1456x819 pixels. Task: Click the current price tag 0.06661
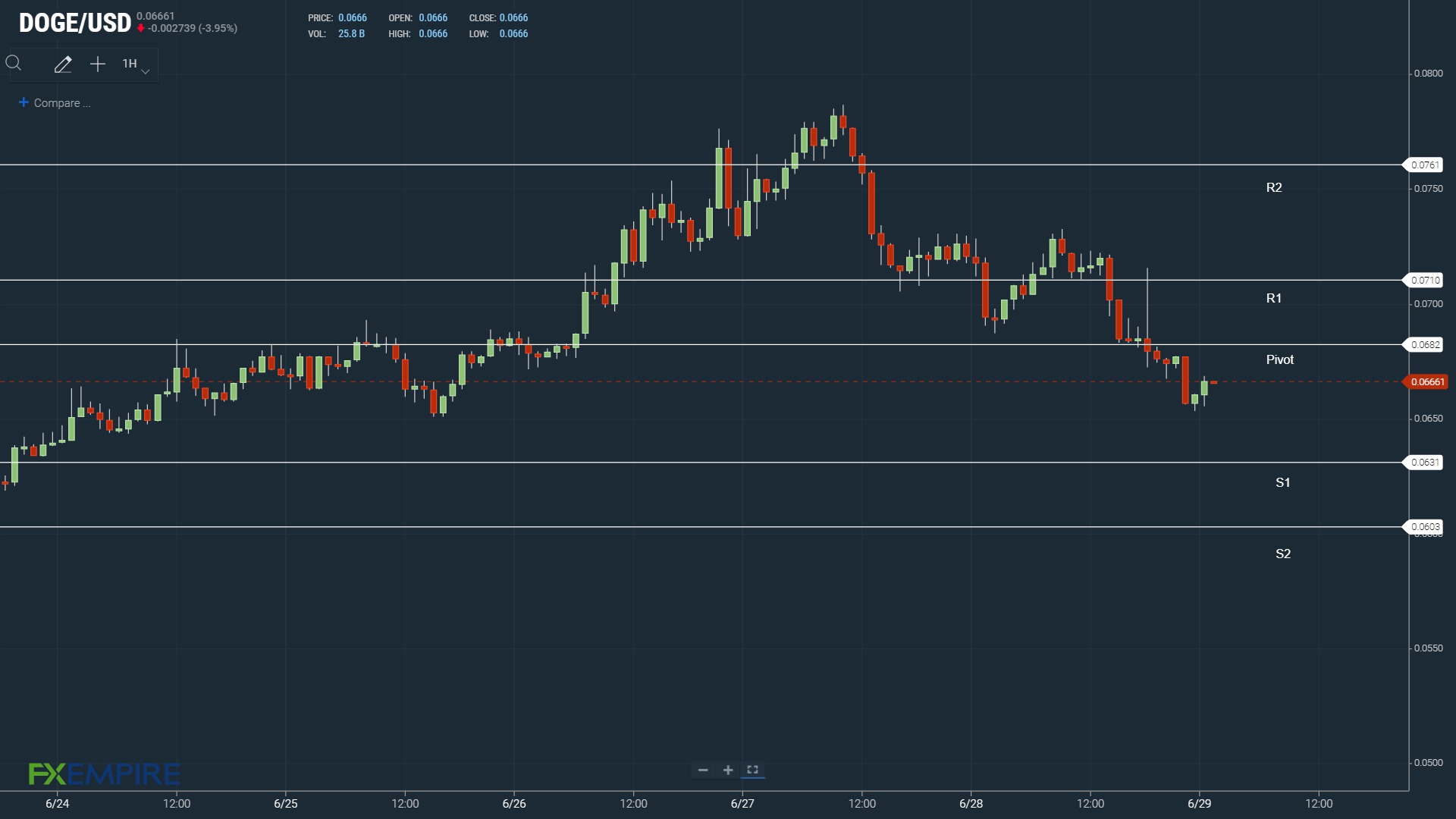(1426, 382)
